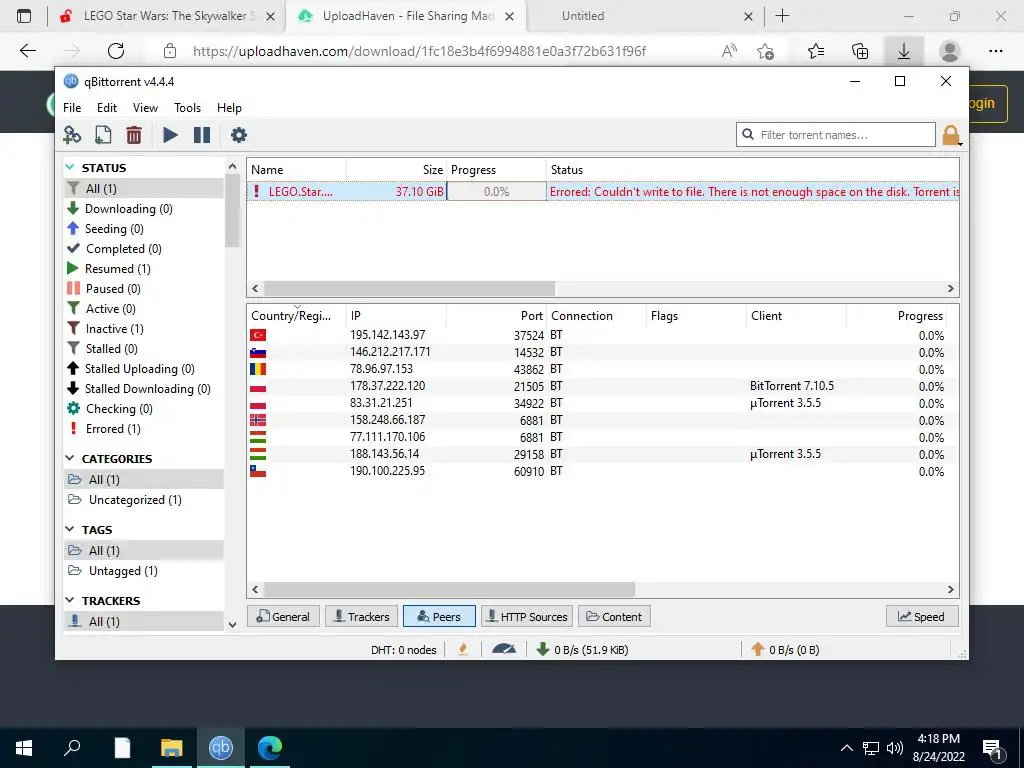Collapse the TRACKERS section
This screenshot has width=1024, height=768.
pos(70,600)
